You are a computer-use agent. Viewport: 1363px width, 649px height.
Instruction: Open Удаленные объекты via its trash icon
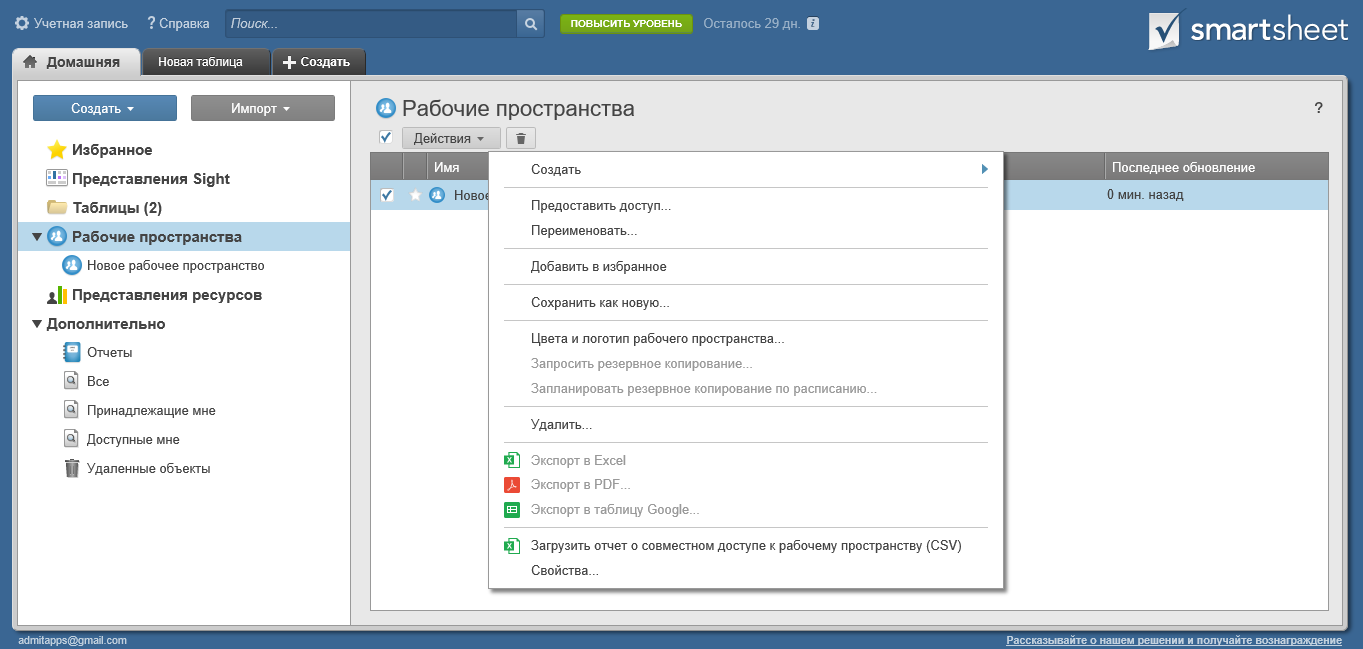tap(71, 467)
